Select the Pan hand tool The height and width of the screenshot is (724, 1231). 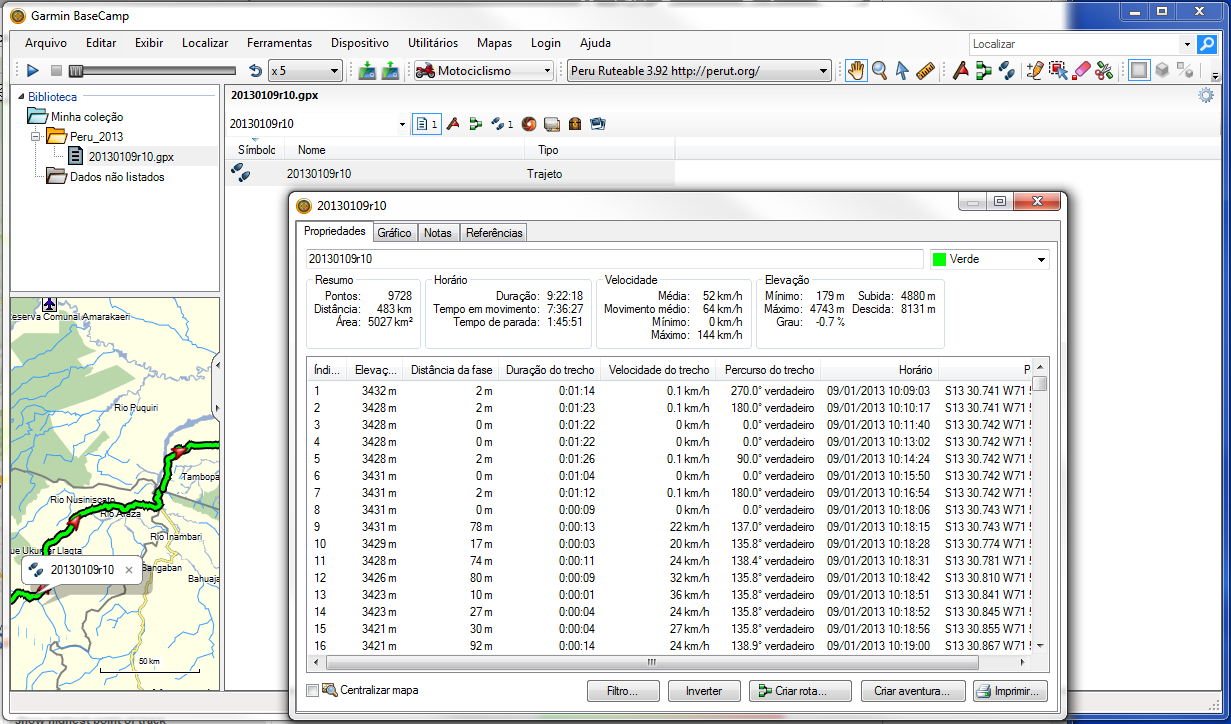[x=856, y=71]
